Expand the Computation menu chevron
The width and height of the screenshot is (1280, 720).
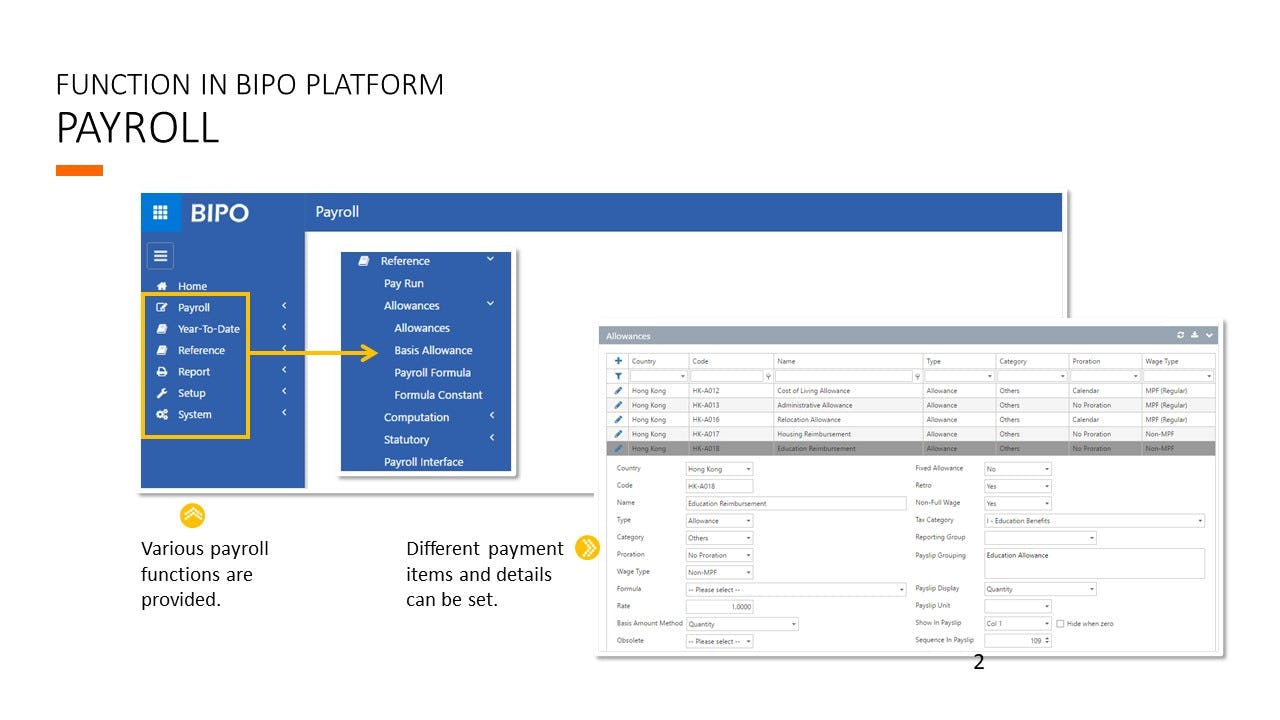click(491, 417)
